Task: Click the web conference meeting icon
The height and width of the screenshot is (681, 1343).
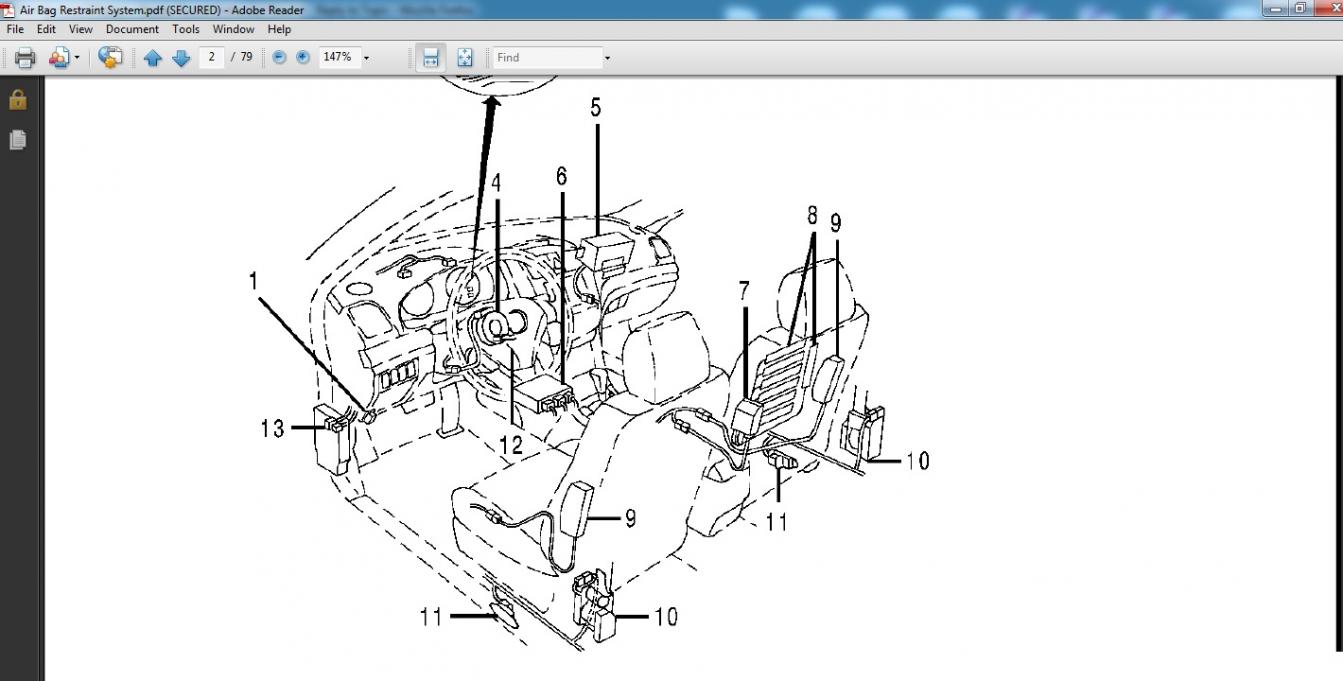Action: pyautogui.click(x=110, y=58)
